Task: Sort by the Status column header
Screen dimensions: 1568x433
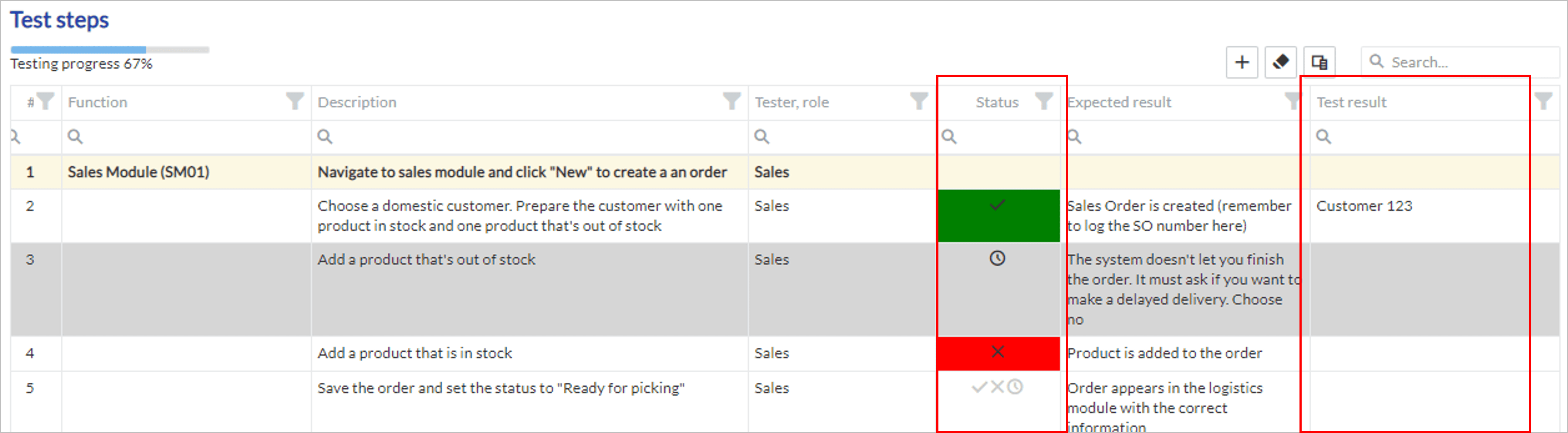Action: [997, 102]
